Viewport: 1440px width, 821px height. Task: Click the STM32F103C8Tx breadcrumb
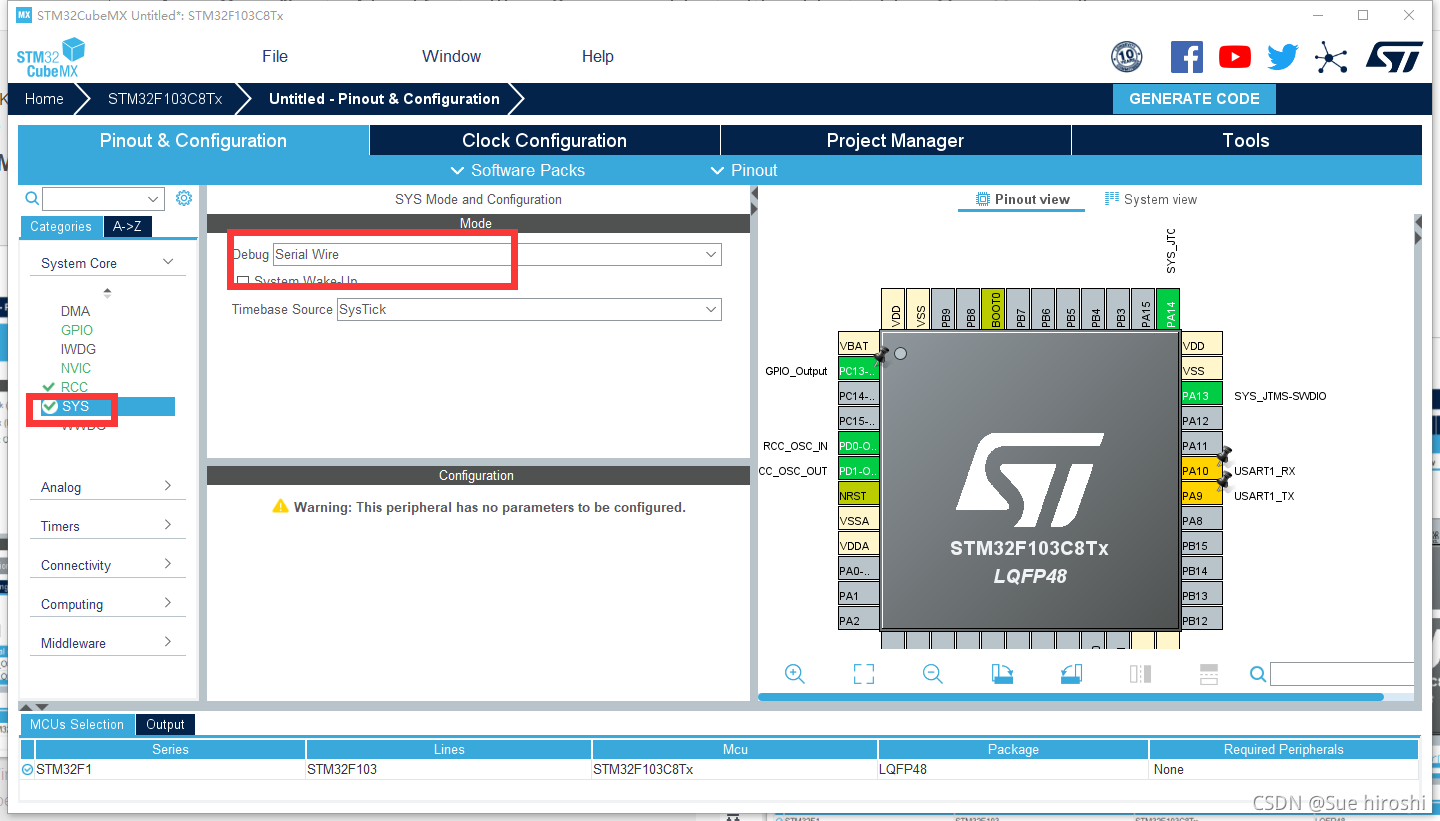(165, 98)
